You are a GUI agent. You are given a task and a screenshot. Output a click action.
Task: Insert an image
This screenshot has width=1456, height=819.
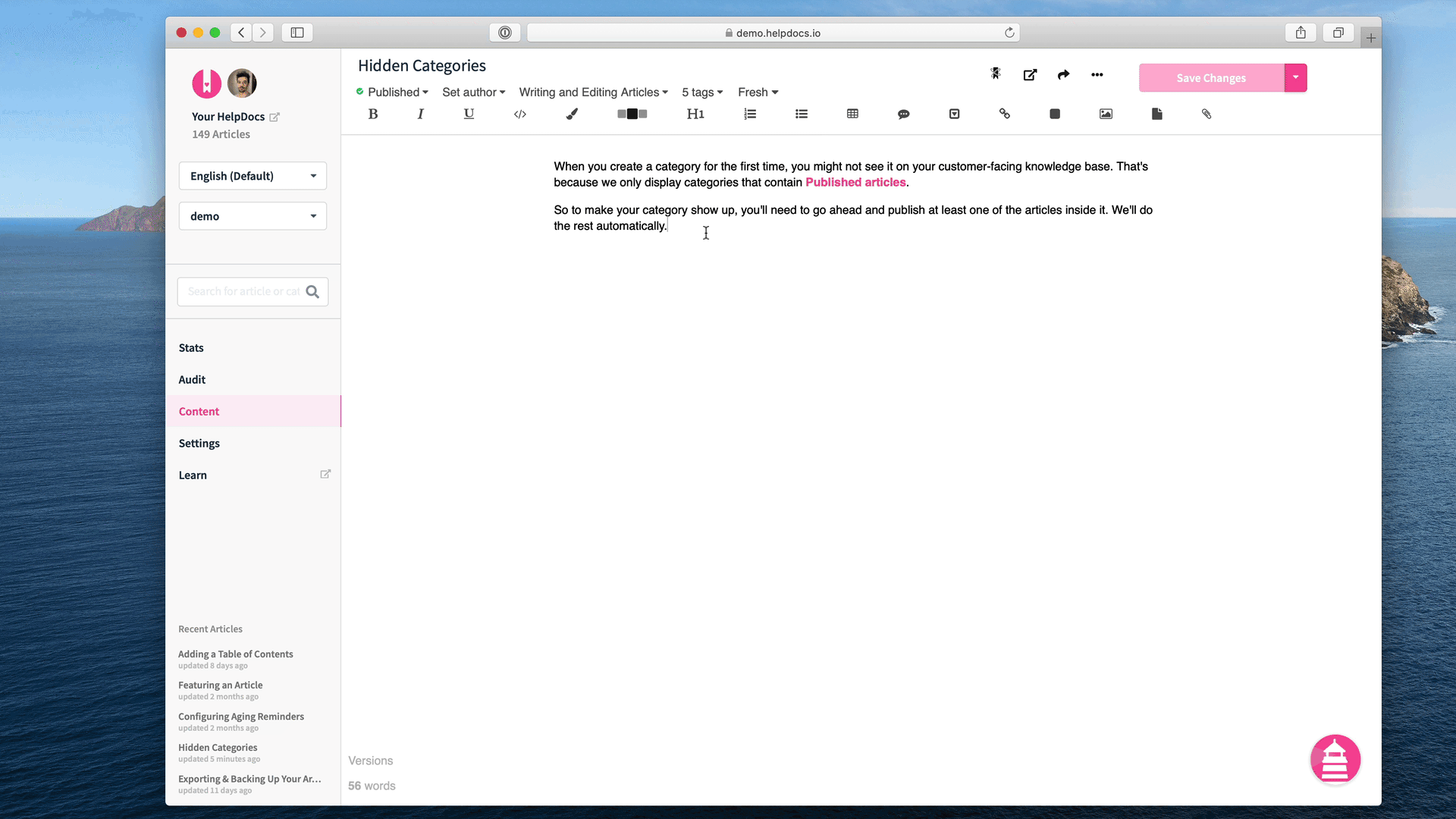point(1106,114)
